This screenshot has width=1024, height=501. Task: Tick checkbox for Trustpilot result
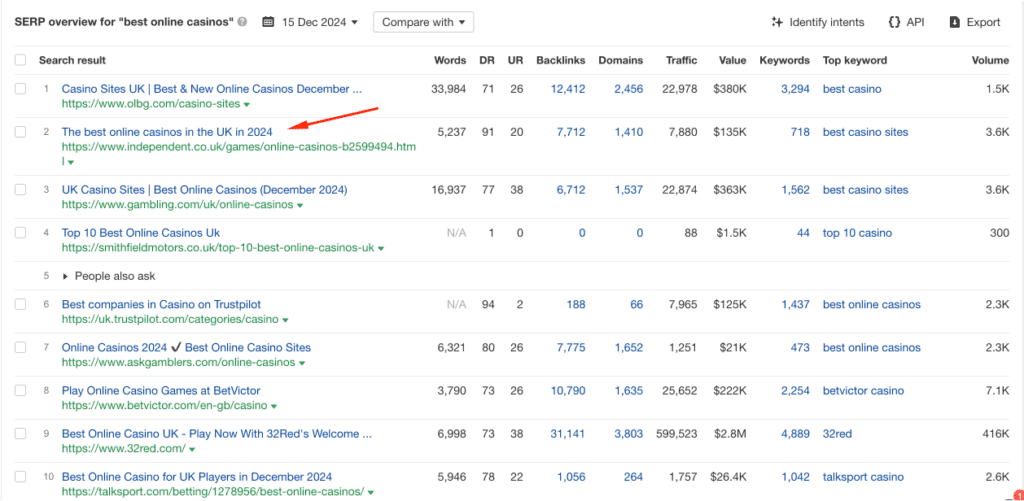click(20, 304)
